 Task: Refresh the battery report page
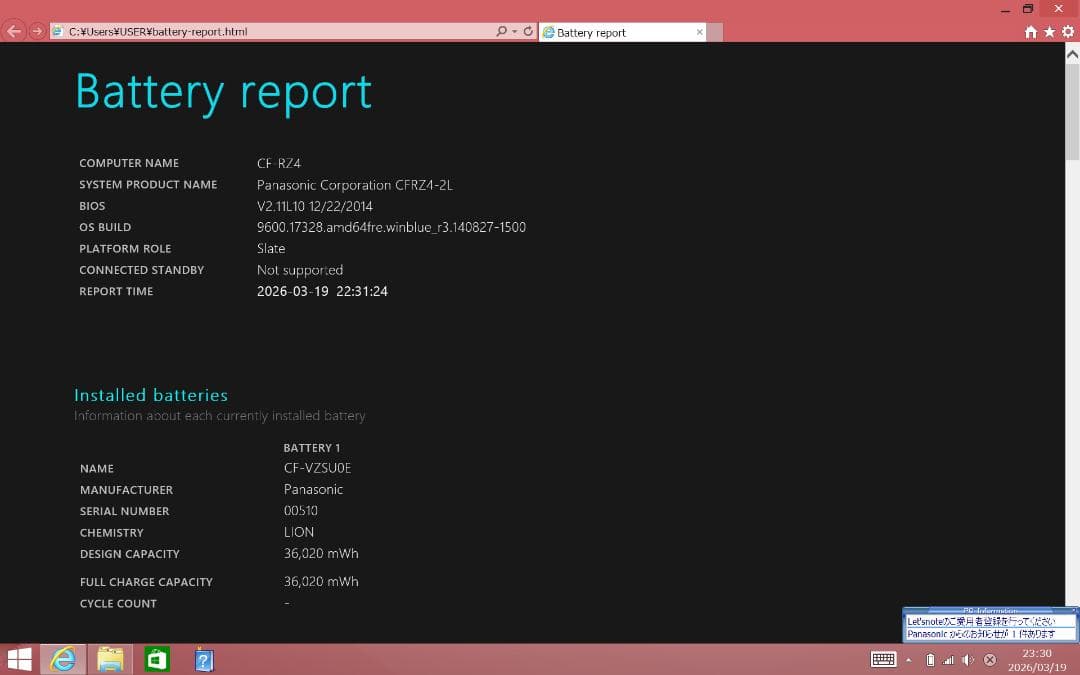[528, 31]
